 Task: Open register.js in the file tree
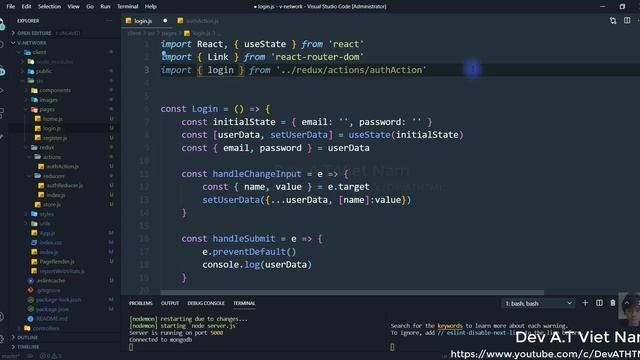tap(55, 138)
